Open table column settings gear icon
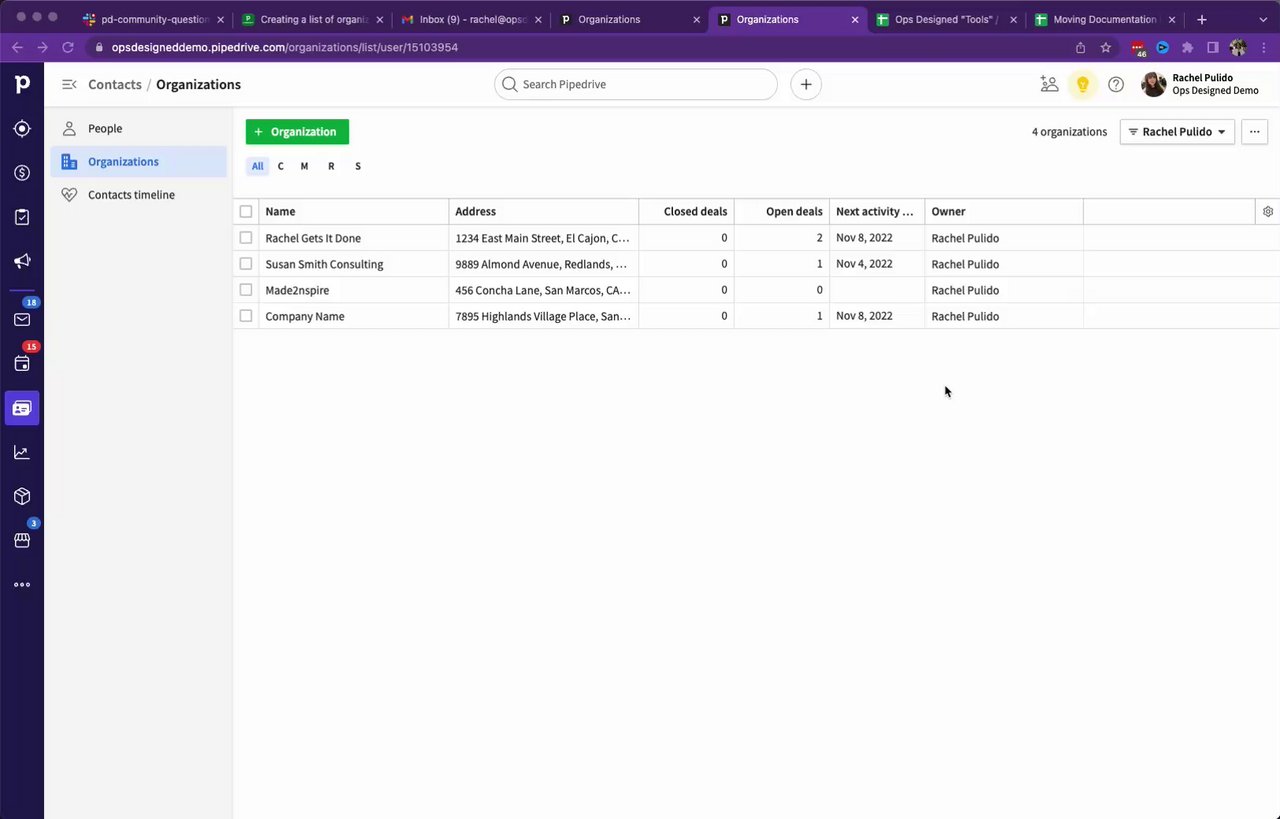This screenshot has width=1280, height=819. pyautogui.click(x=1268, y=211)
